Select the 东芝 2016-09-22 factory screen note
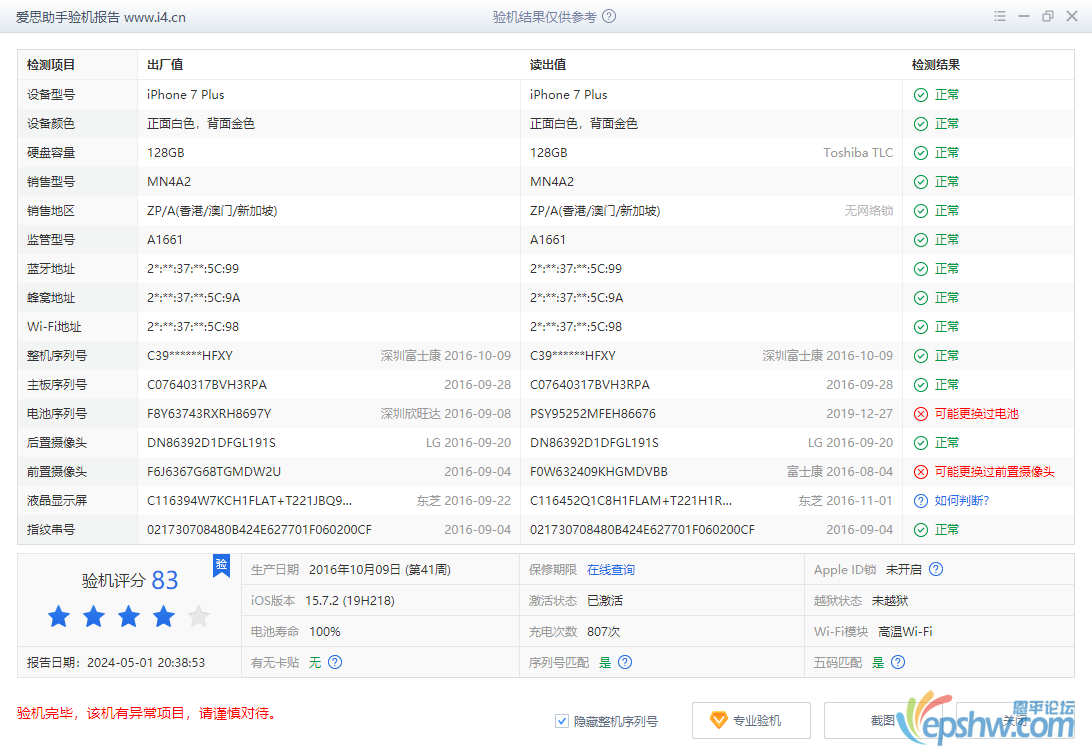The image size is (1092, 756). [464, 501]
